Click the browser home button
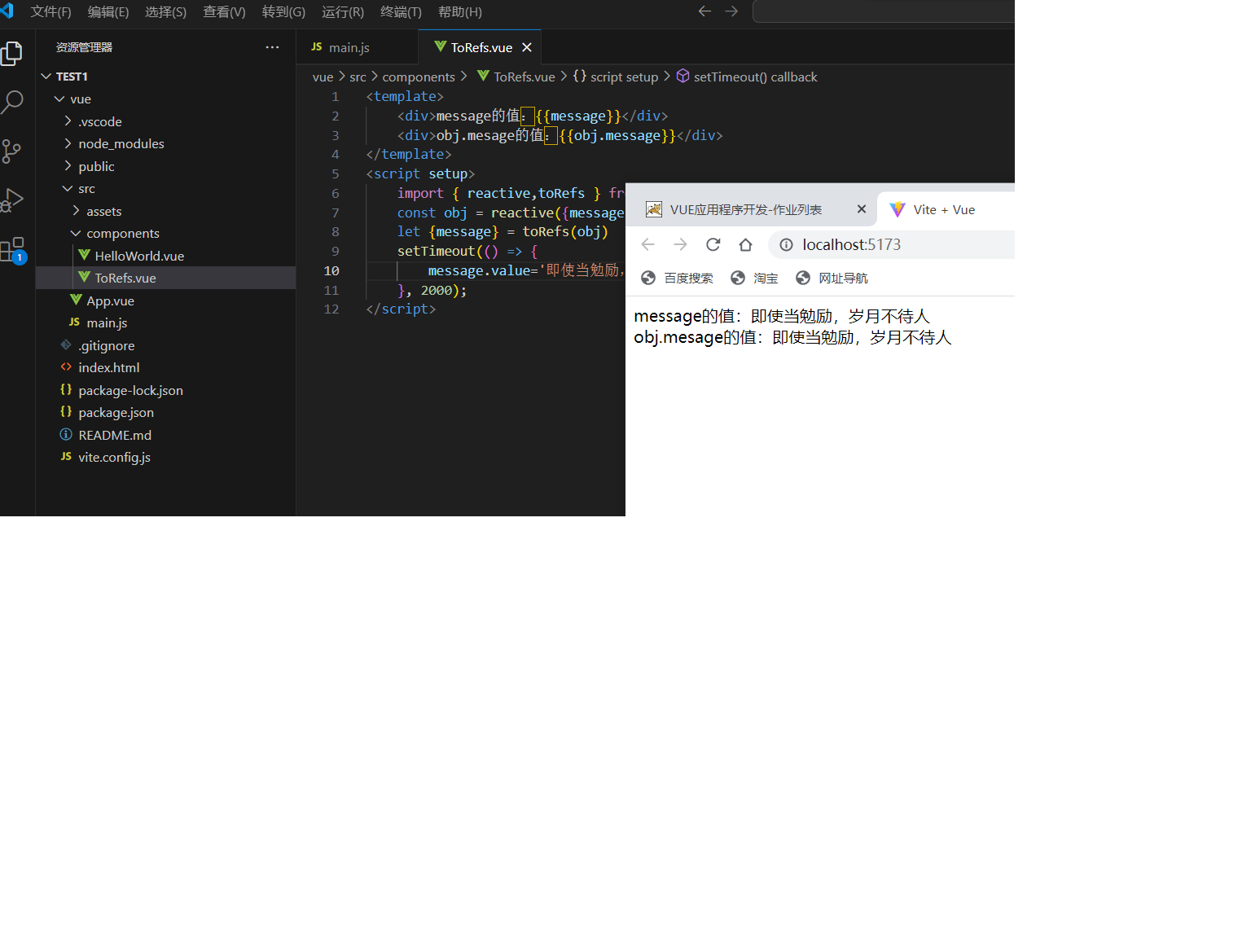Screen dimensions: 1251x952 coord(745,244)
